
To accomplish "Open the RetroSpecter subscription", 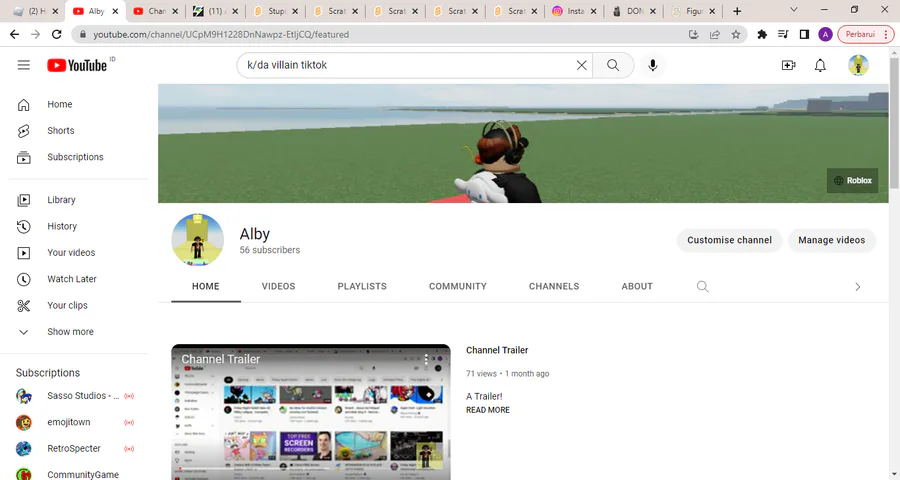I will pyautogui.click(x=75, y=449).
